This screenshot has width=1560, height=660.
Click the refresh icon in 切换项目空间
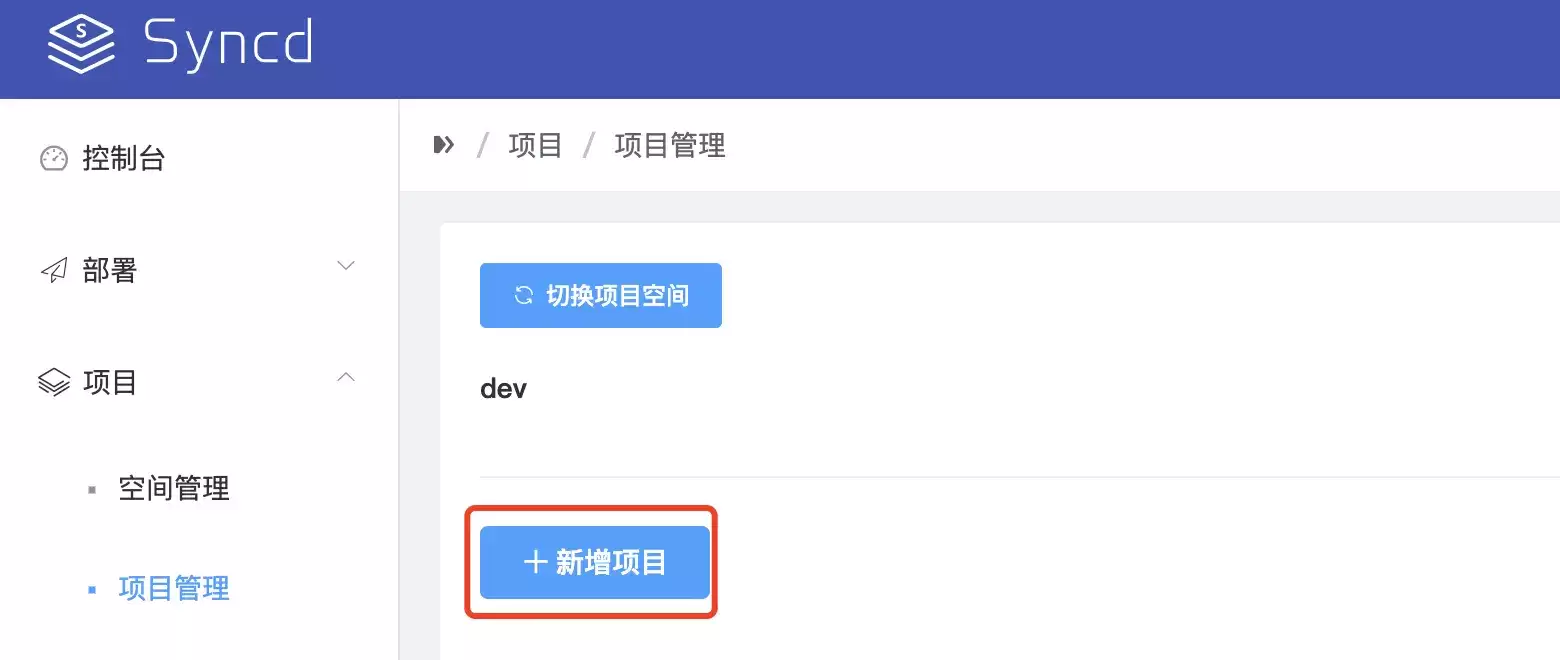pos(523,295)
